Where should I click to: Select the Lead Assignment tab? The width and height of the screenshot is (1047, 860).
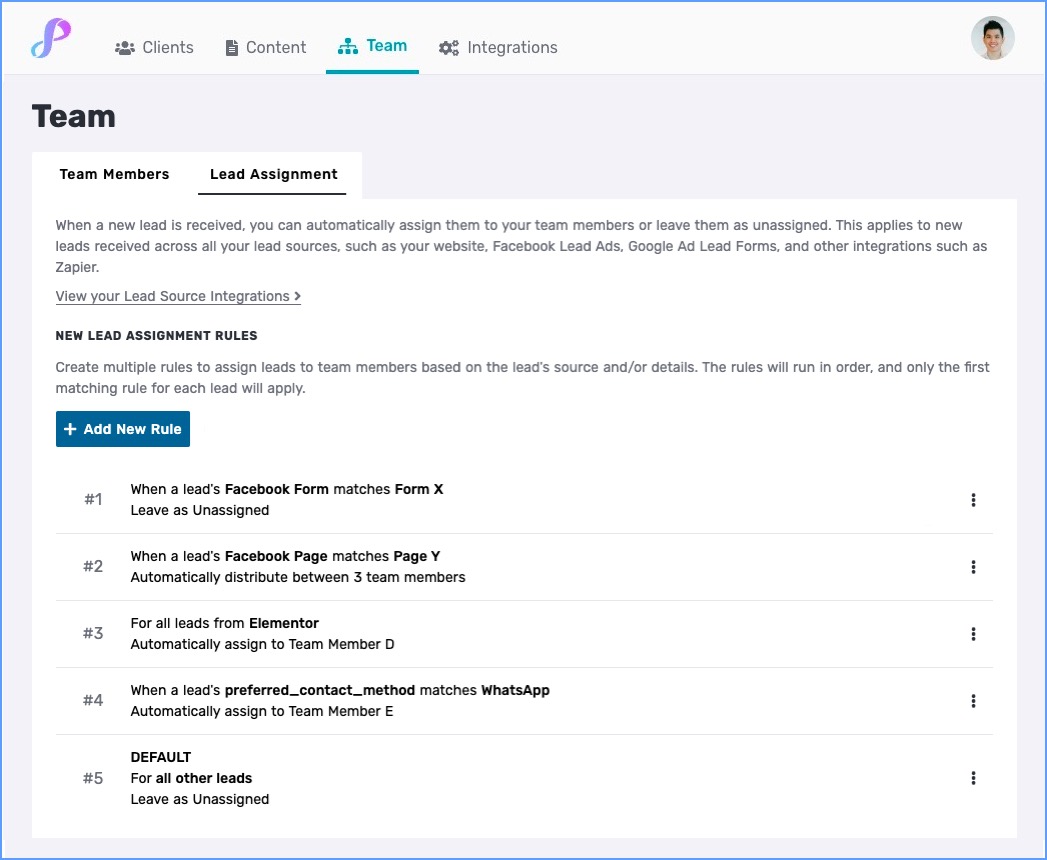[x=273, y=174]
